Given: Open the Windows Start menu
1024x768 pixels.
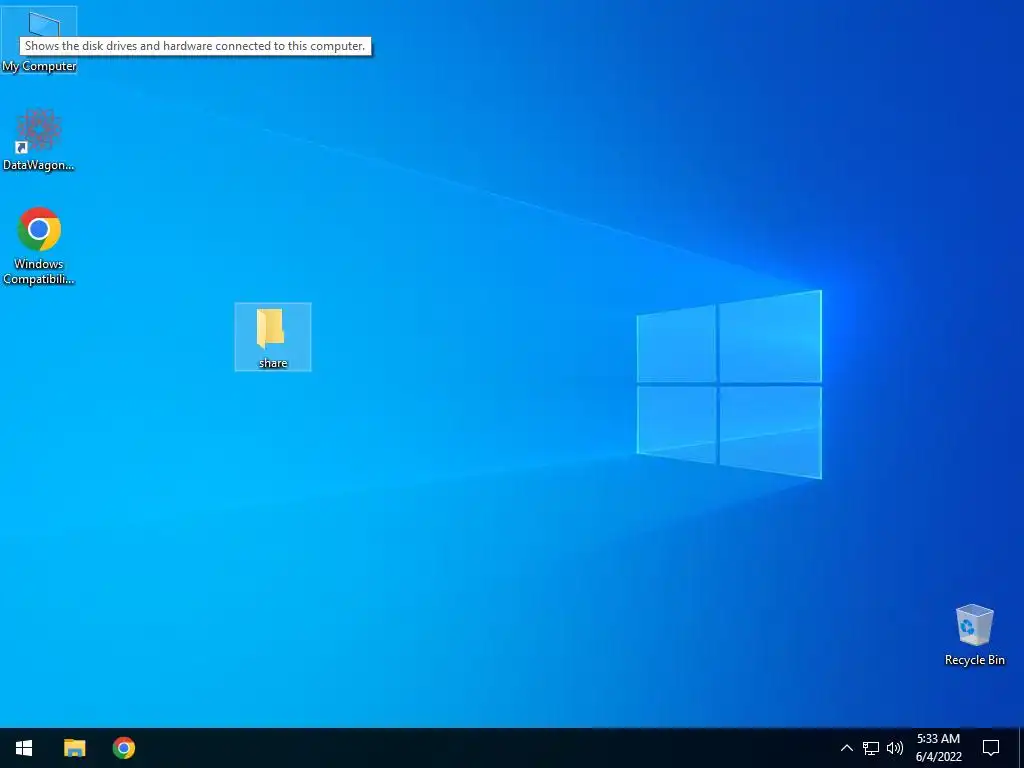Looking at the screenshot, I should (x=24, y=748).
